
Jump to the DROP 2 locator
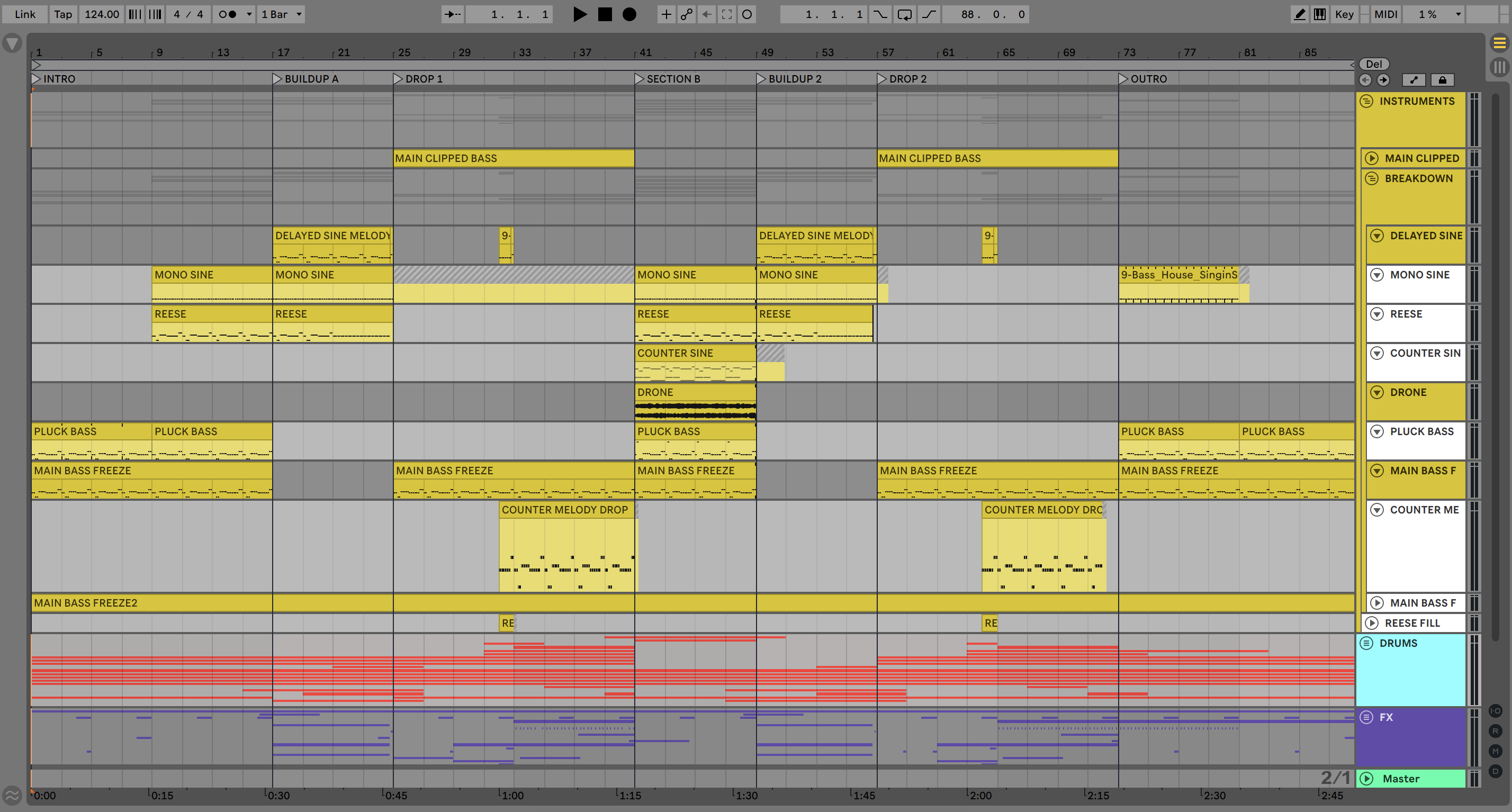[902, 79]
